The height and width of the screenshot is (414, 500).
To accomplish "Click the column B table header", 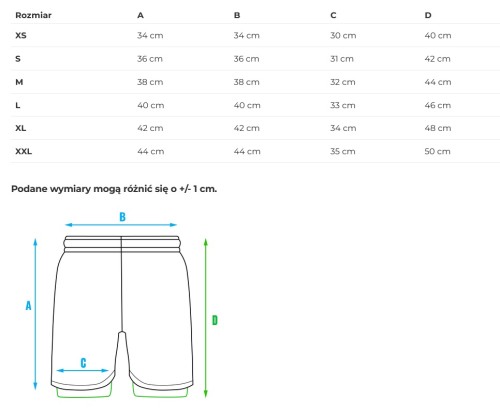I will (x=237, y=15).
